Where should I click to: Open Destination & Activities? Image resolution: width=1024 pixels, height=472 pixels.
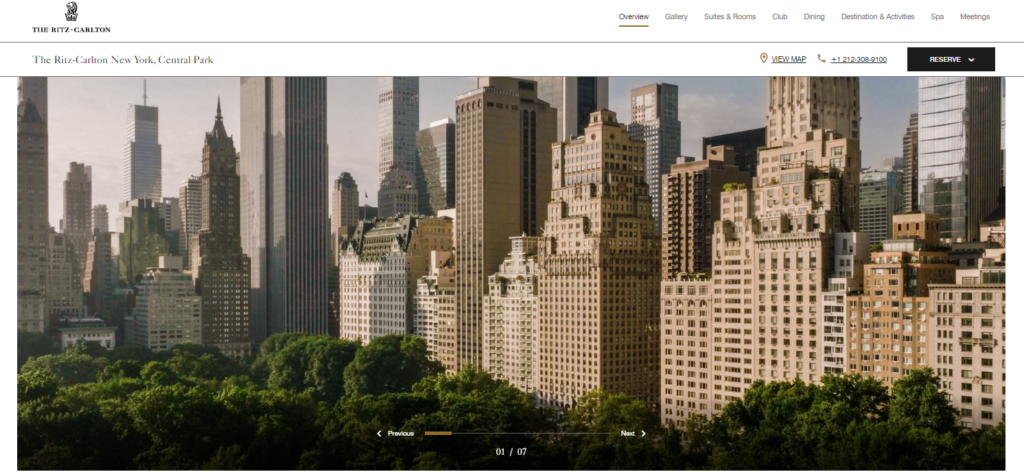(877, 17)
